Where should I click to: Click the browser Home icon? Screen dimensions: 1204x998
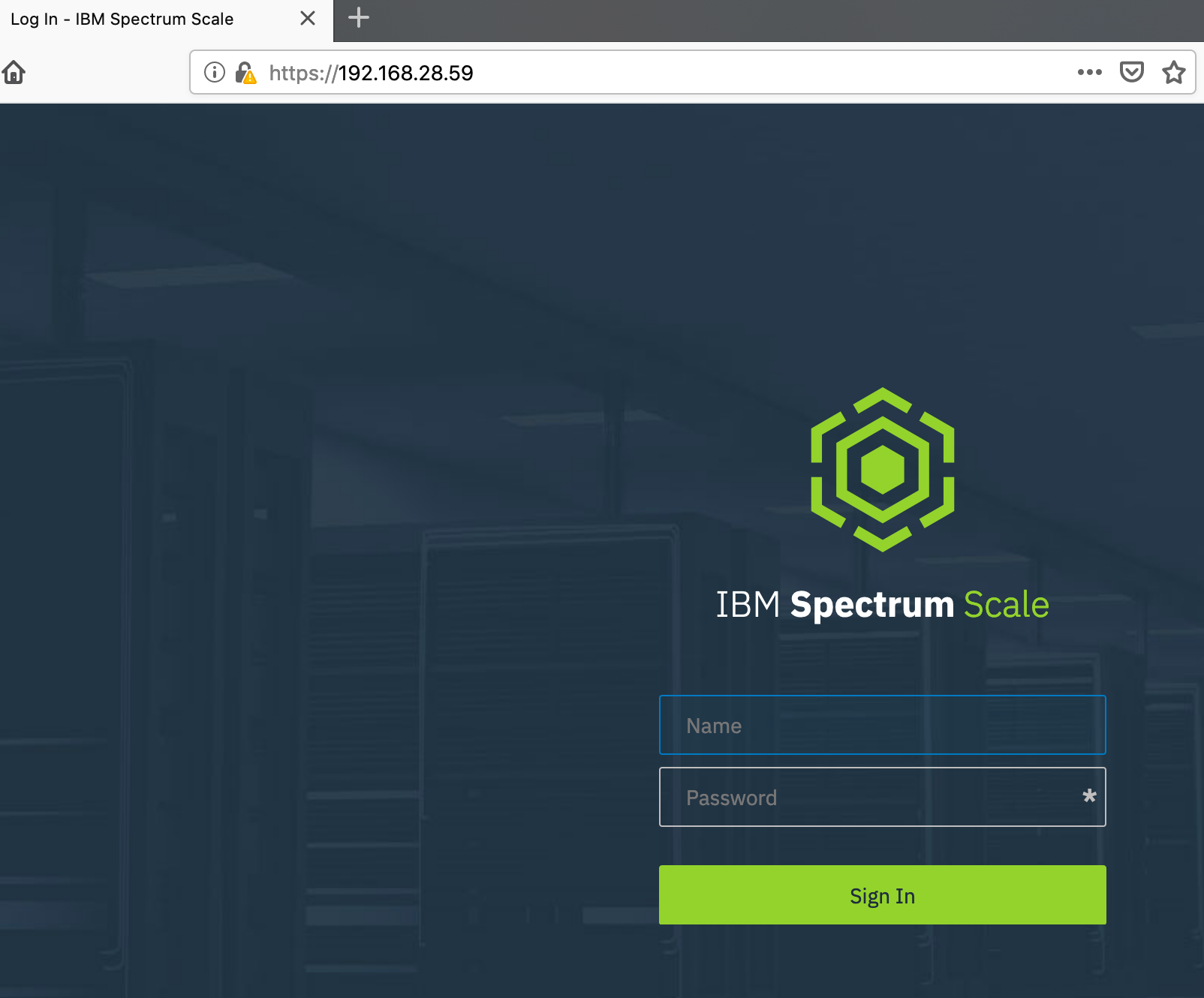[14, 73]
